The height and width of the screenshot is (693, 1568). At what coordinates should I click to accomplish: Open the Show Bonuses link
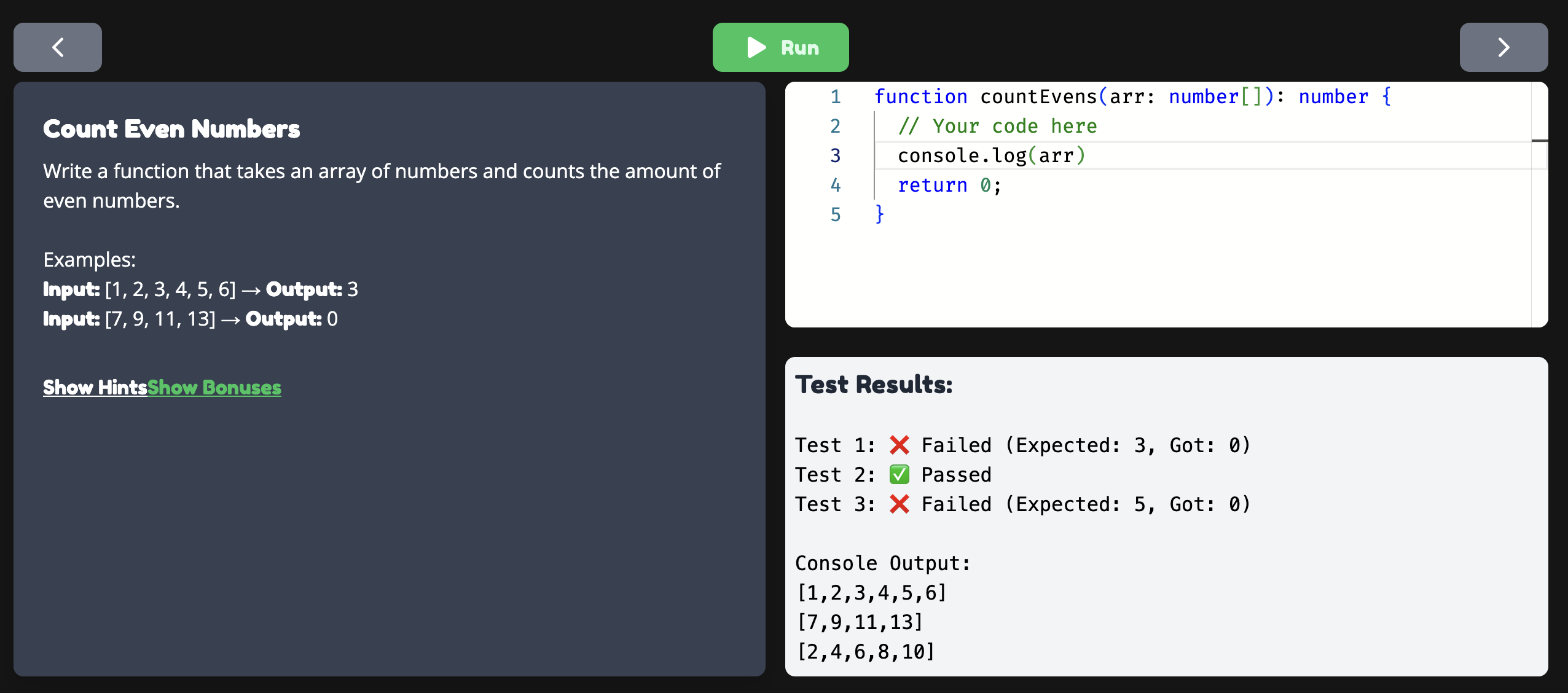click(x=214, y=387)
